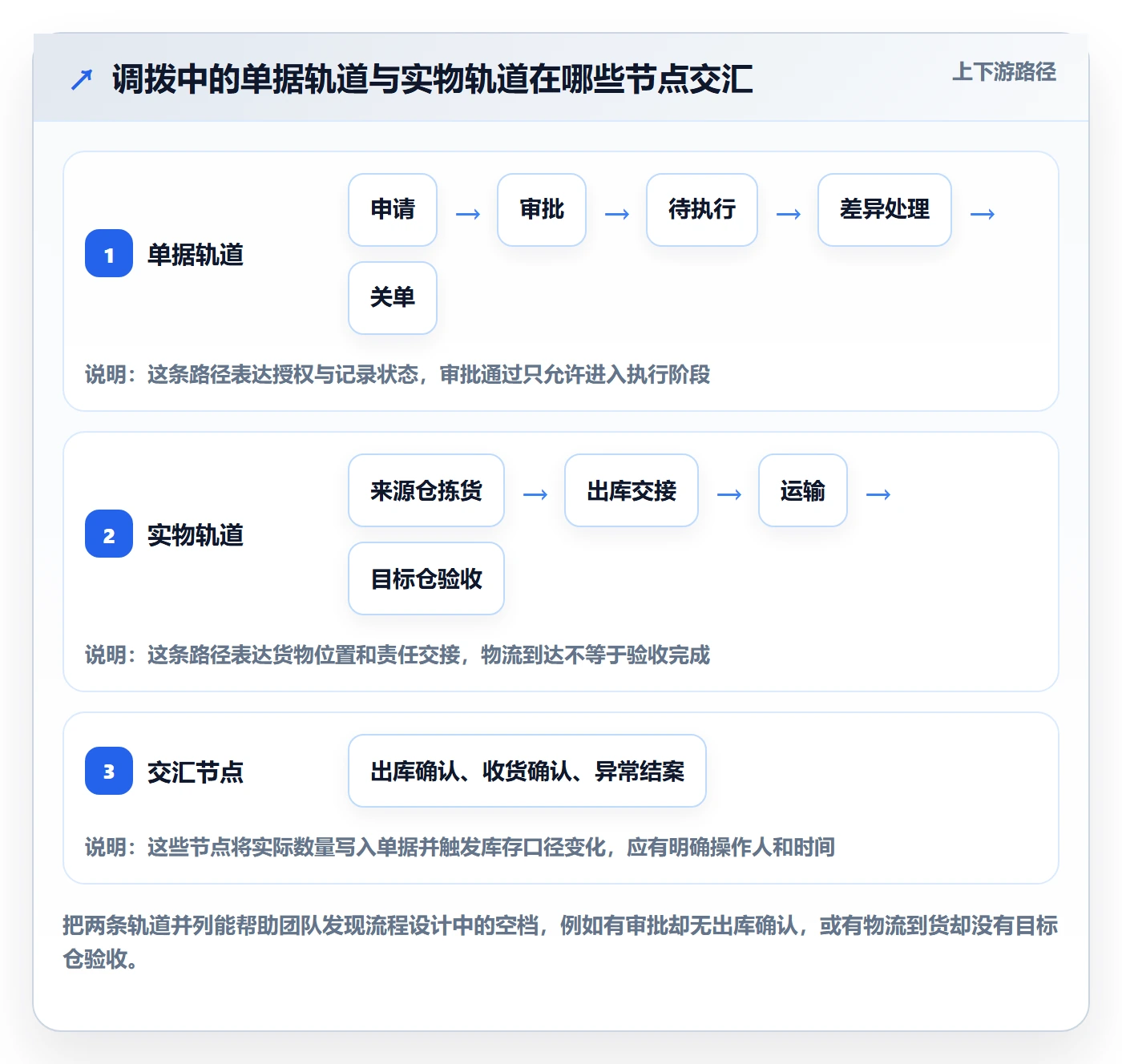Click the blue number 2 badge
This screenshot has height=1064, width=1122.
[109, 534]
